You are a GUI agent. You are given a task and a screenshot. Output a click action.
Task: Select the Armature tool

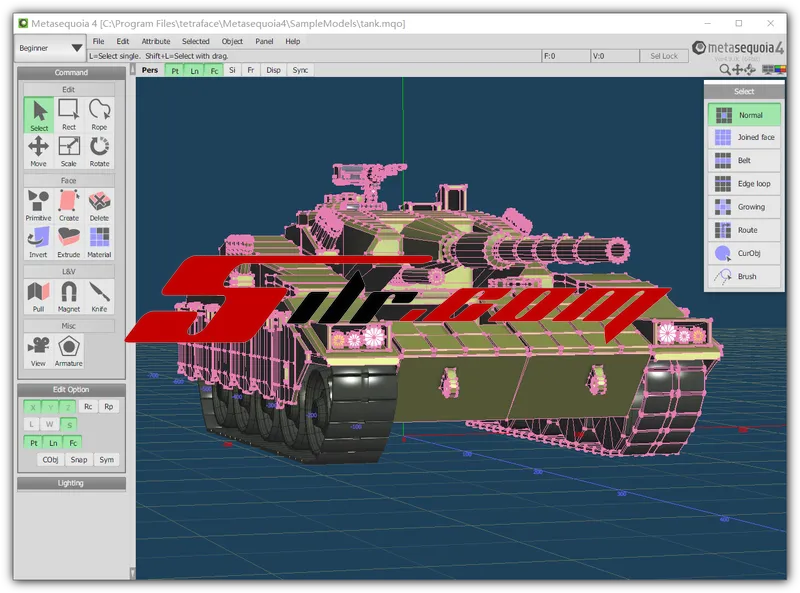[69, 351]
